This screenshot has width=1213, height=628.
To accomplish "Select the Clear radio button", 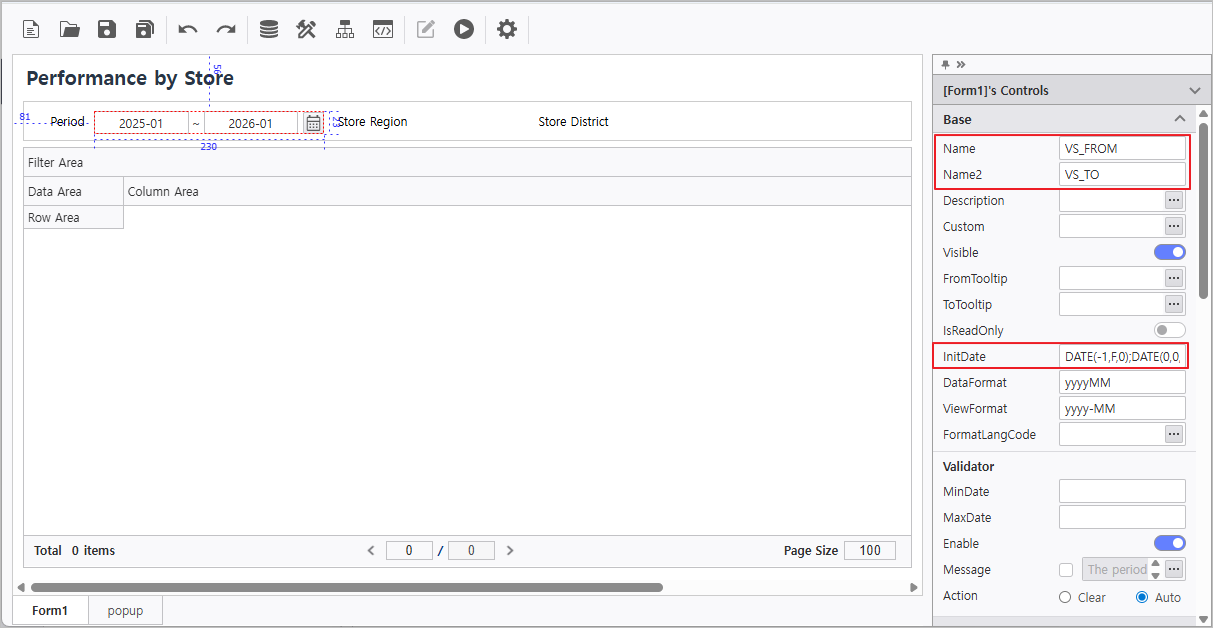I will [x=1065, y=597].
